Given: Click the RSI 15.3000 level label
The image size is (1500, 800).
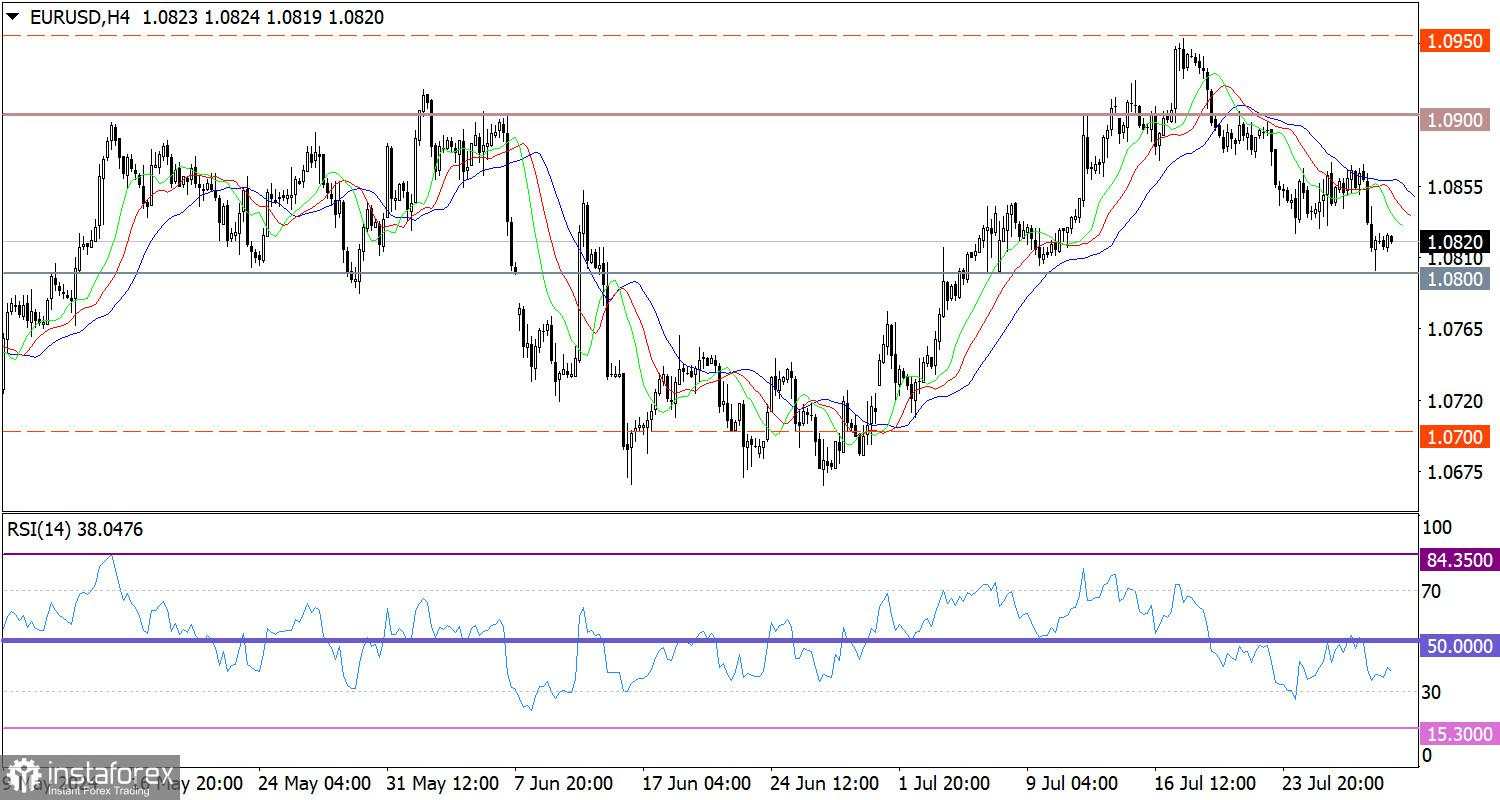Looking at the screenshot, I should pyautogui.click(x=1459, y=735).
